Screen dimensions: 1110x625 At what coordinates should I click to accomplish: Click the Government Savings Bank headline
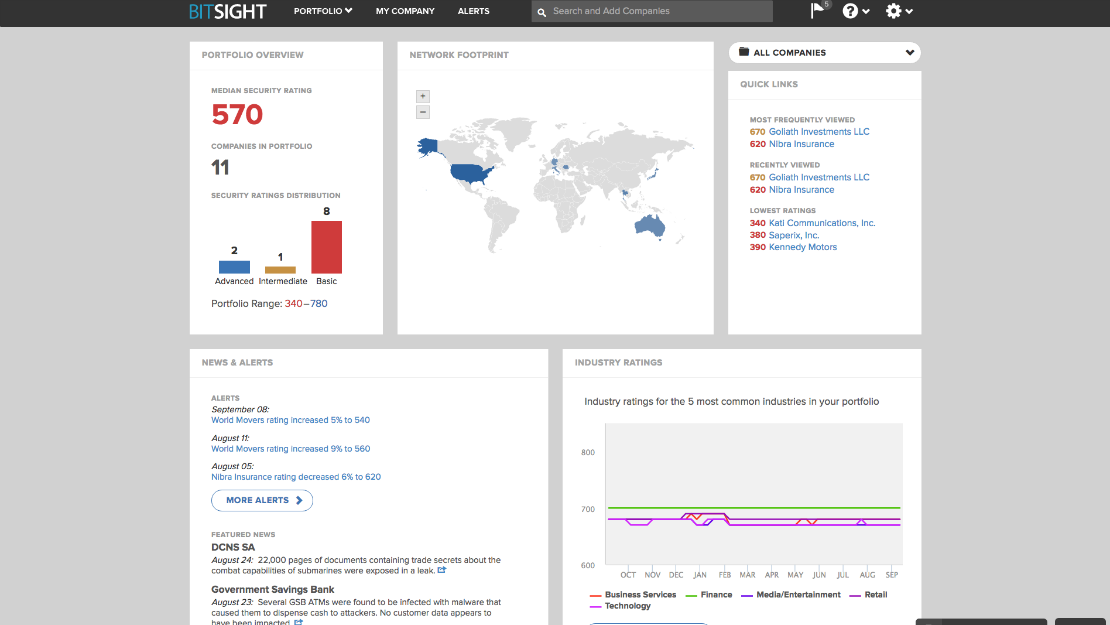click(x=273, y=590)
